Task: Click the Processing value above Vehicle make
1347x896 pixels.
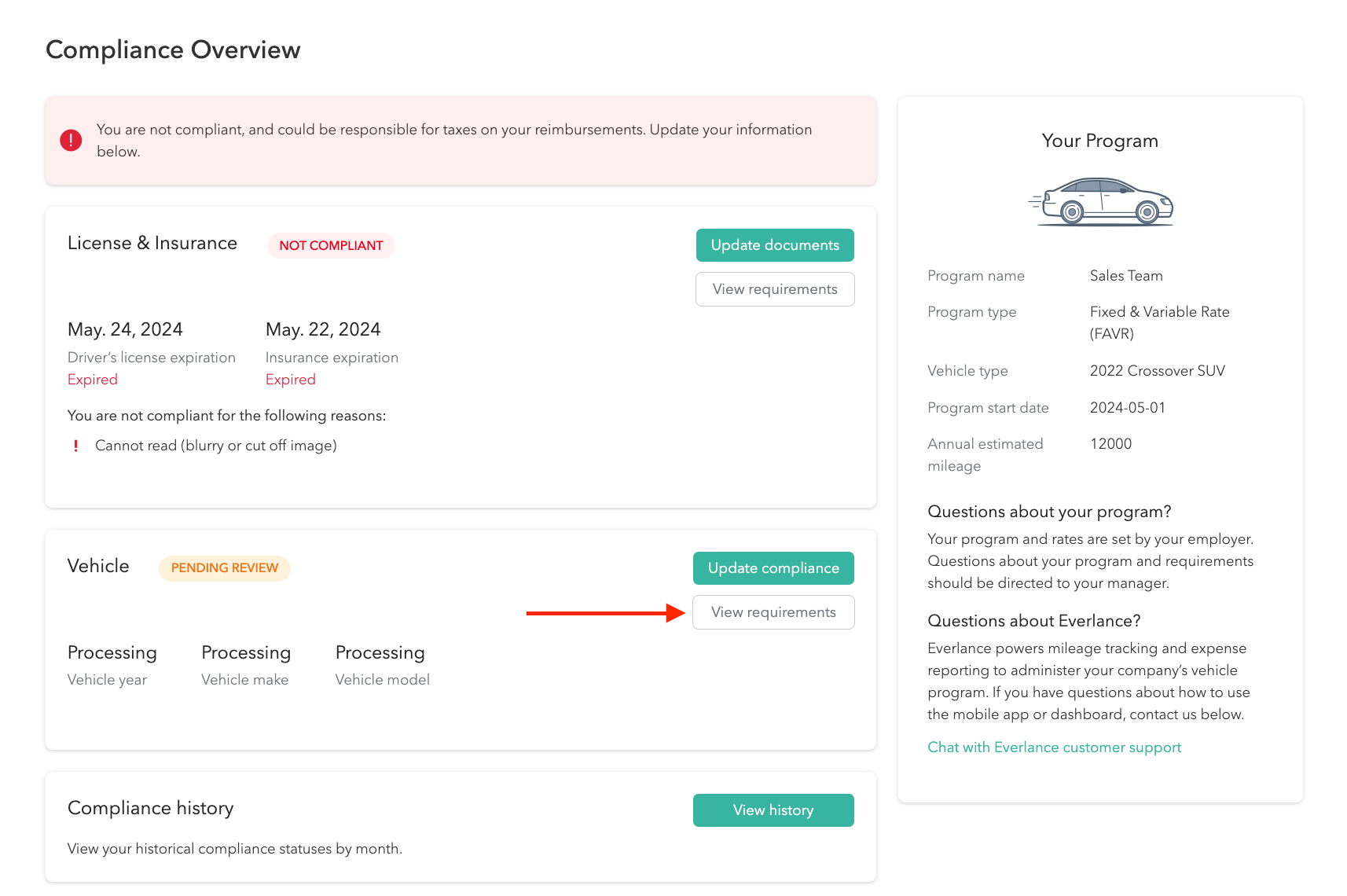Action: pyautogui.click(x=246, y=652)
